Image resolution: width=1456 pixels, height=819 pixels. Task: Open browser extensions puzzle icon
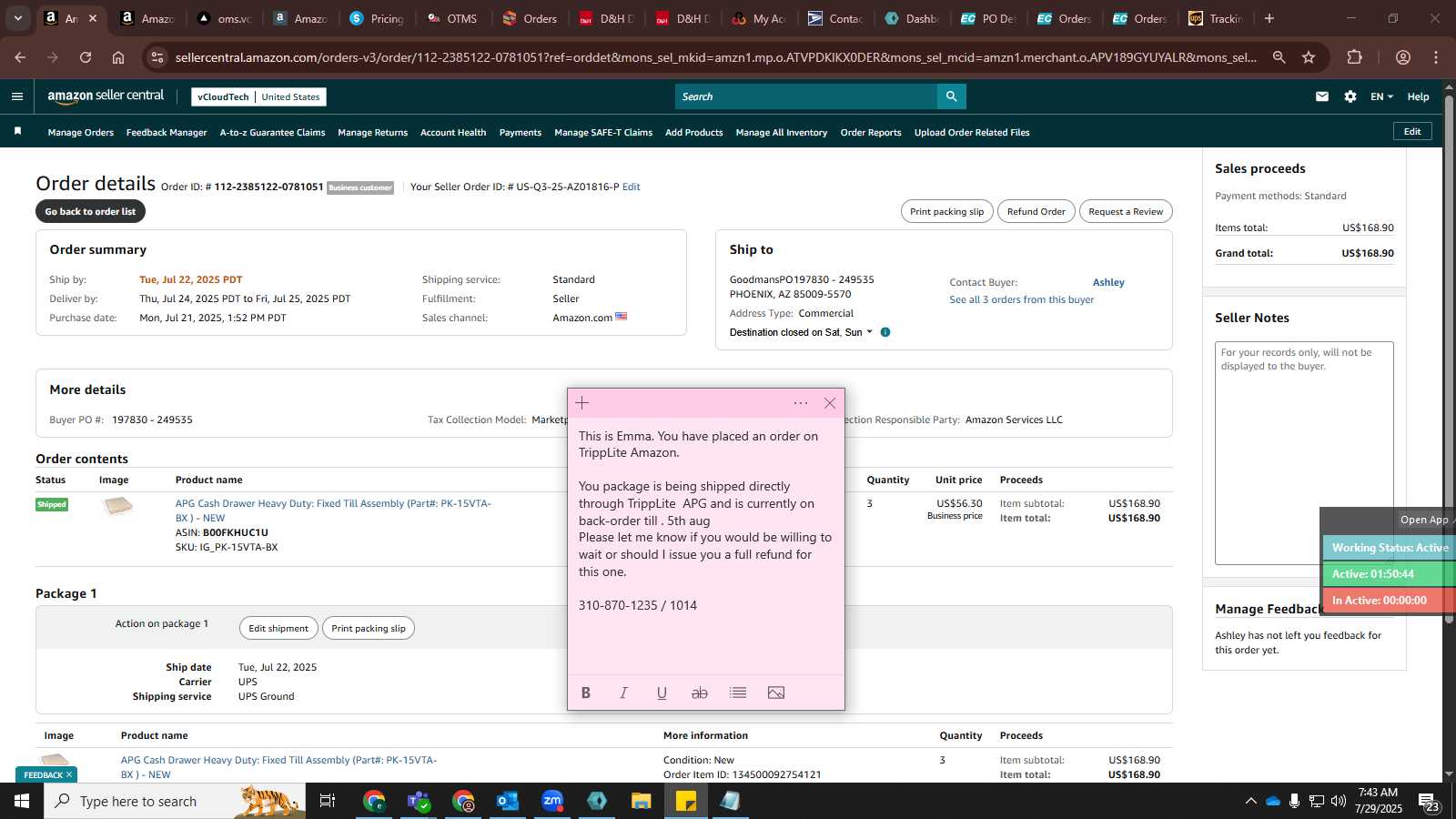(1354, 57)
